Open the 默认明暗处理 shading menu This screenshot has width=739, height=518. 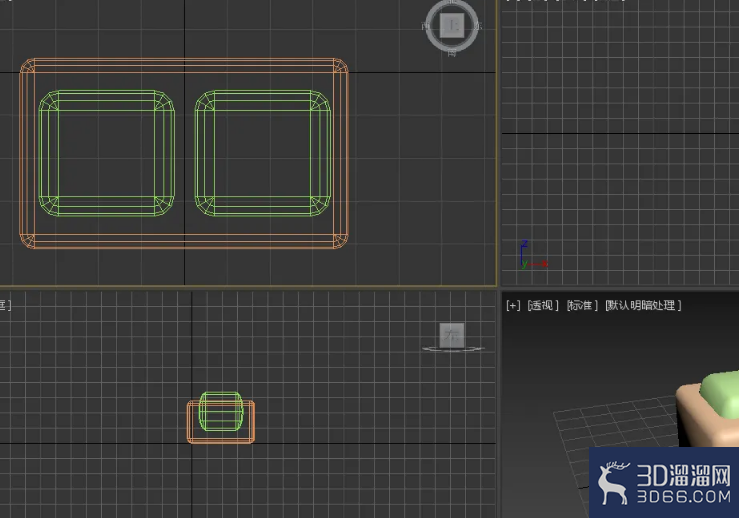[x=643, y=305]
